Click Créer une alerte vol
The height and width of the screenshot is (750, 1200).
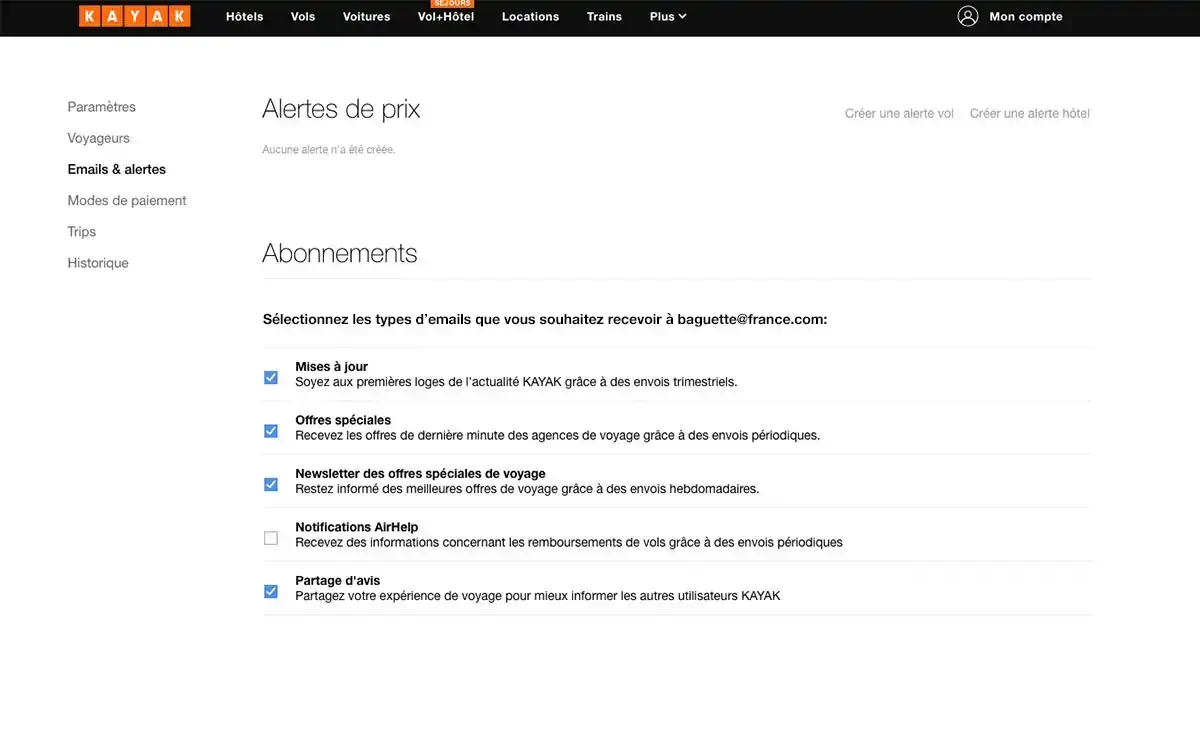(x=899, y=114)
